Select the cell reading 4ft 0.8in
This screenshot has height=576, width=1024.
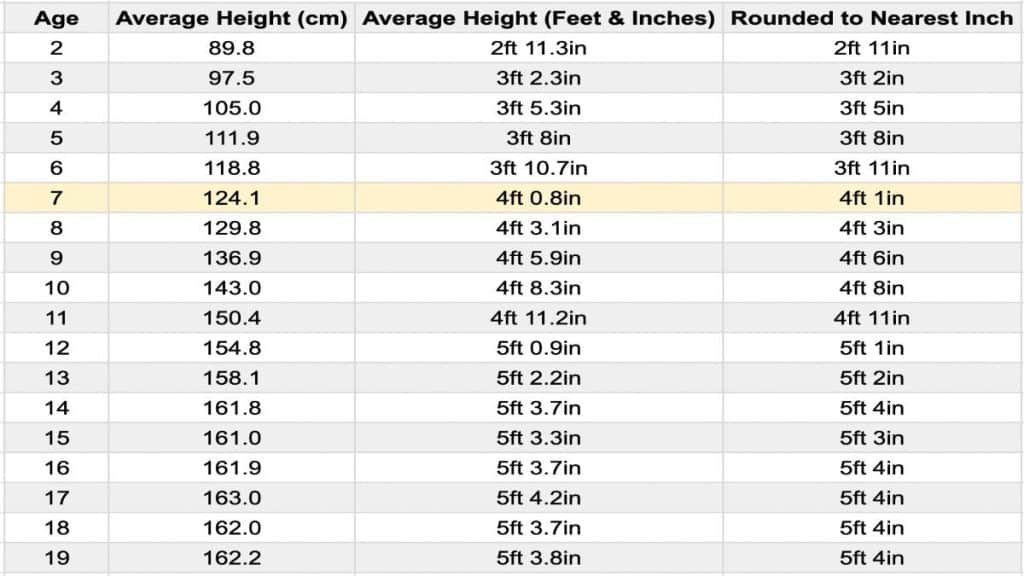[x=539, y=198]
